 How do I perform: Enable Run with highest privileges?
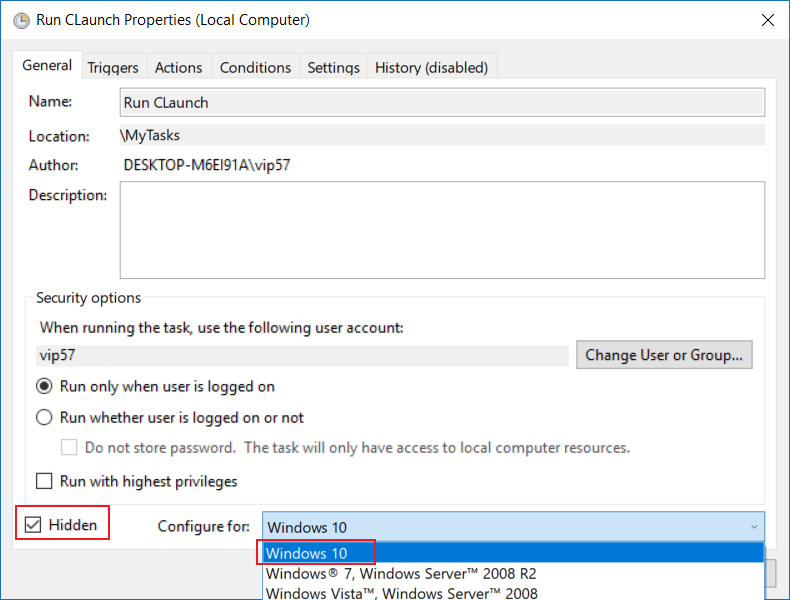pyautogui.click(x=45, y=481)
